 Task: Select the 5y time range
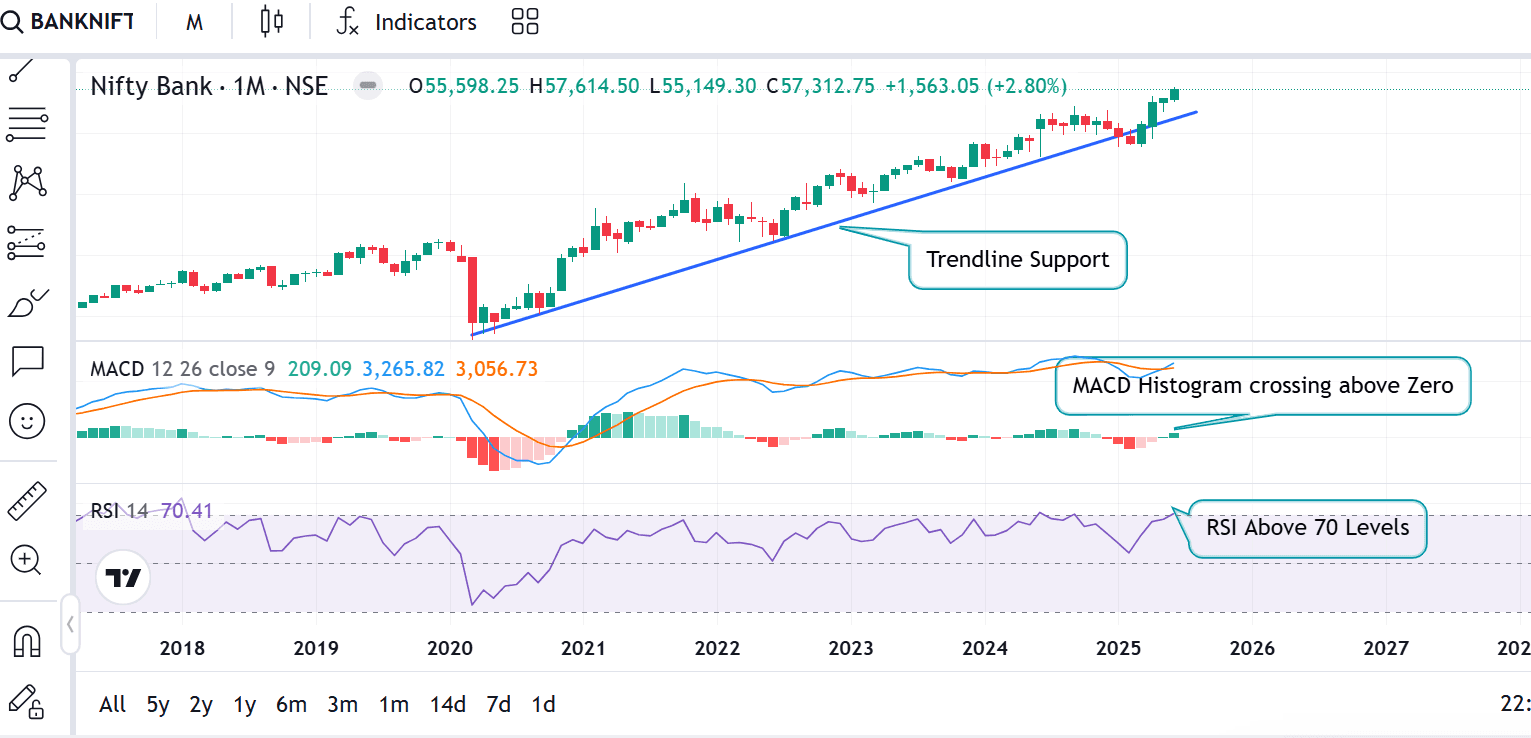point(158,704)
